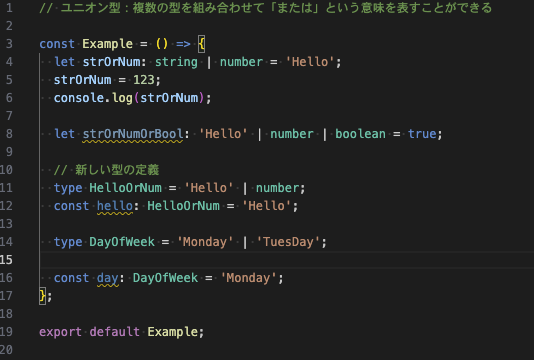
Task: Click the 'Monday' literal on line 14
Action: click(x=205, y=242)
